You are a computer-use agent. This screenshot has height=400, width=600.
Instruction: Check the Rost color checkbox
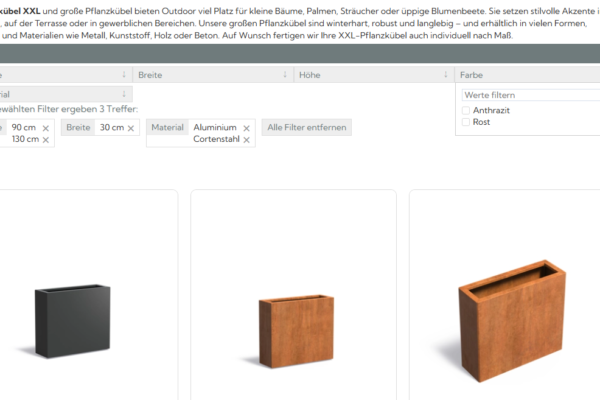(466, 122)
